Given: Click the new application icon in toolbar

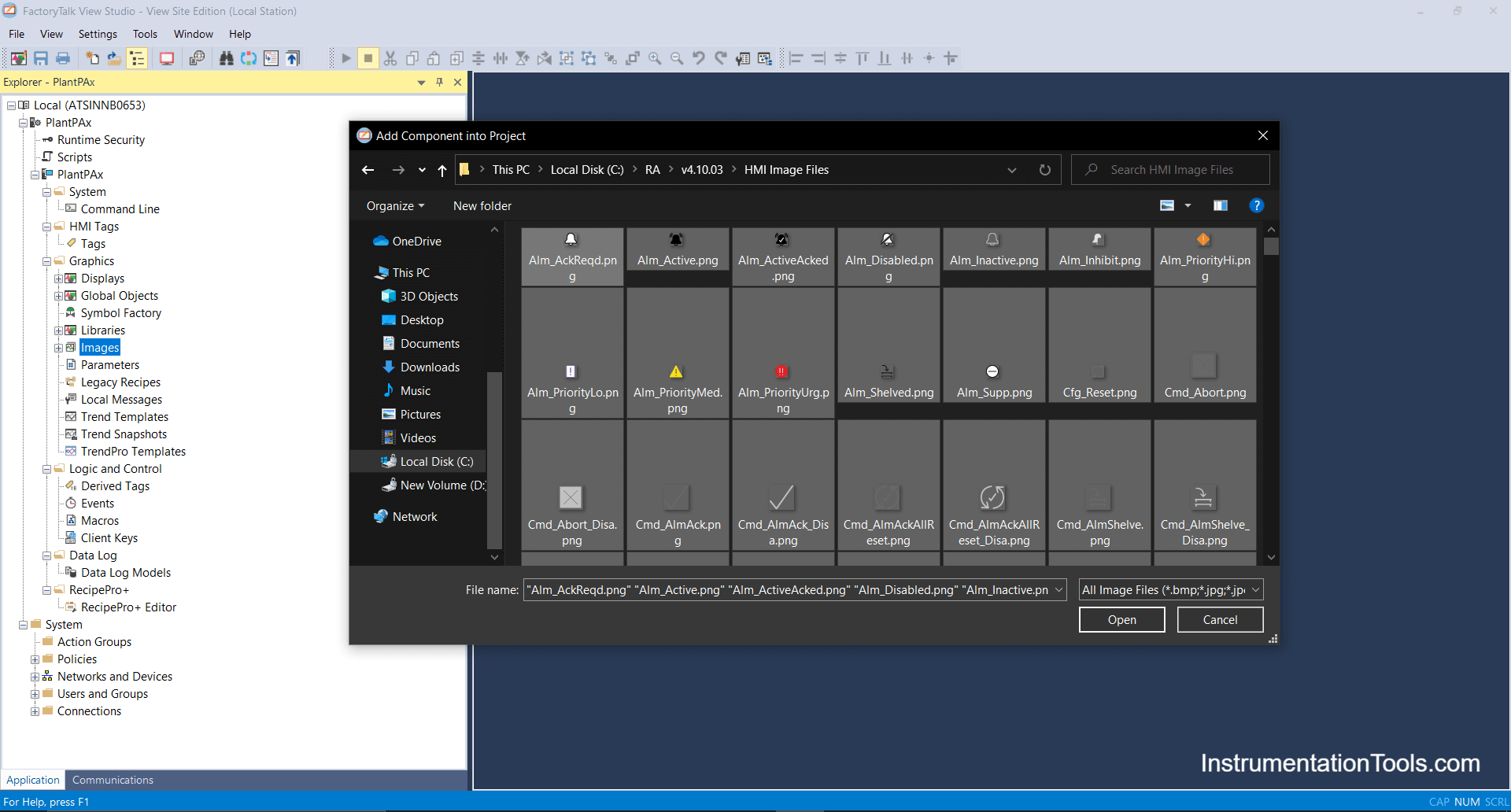Looking at the screenshot, I should pyautogui.click(x=92, y=58).
